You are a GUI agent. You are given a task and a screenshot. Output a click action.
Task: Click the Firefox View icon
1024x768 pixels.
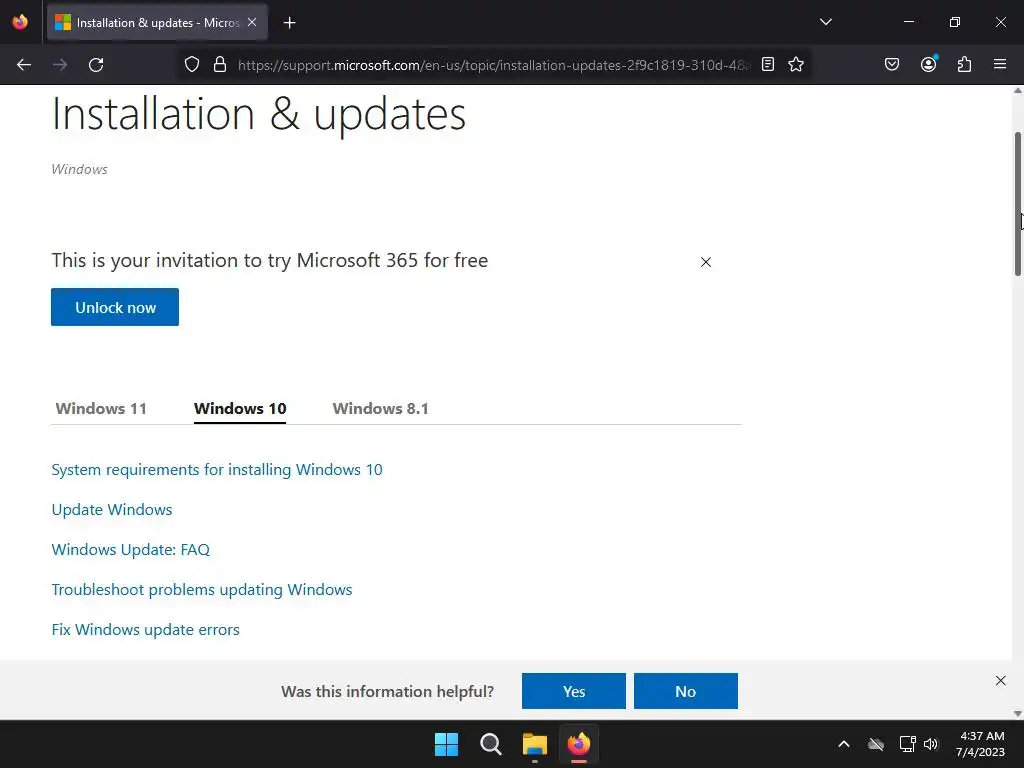pos(20,22)
